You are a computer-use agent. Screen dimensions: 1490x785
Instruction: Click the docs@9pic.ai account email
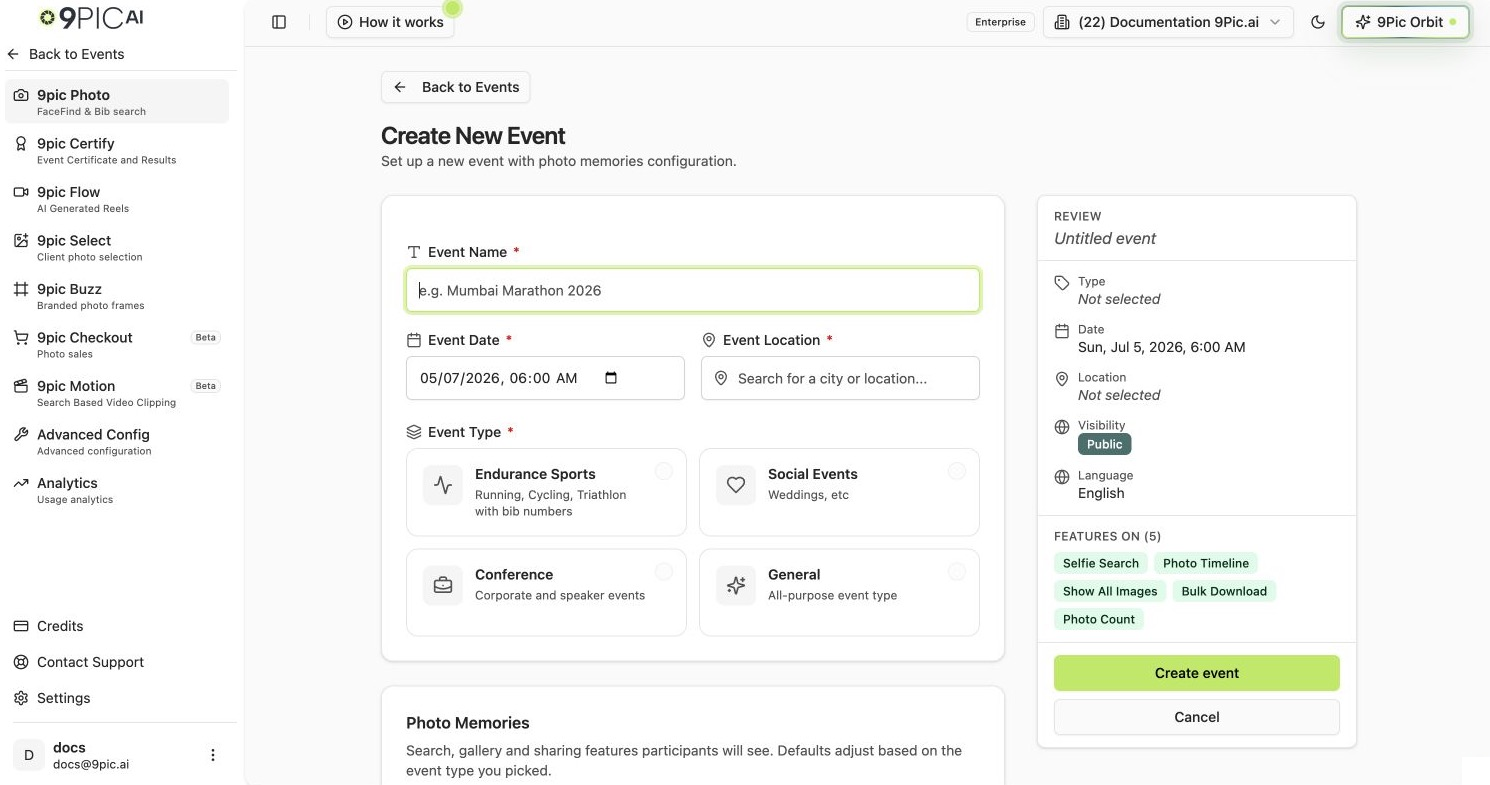[x=91, y=764]
